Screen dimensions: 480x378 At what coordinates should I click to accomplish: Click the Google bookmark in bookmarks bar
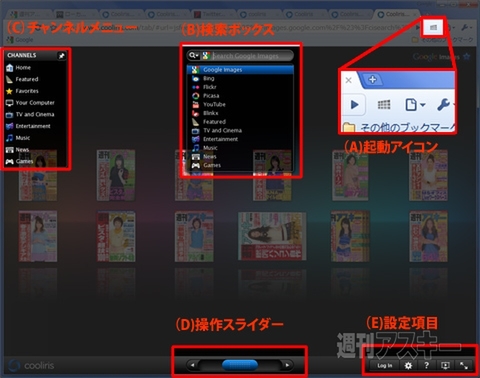[x=20, y=40]
